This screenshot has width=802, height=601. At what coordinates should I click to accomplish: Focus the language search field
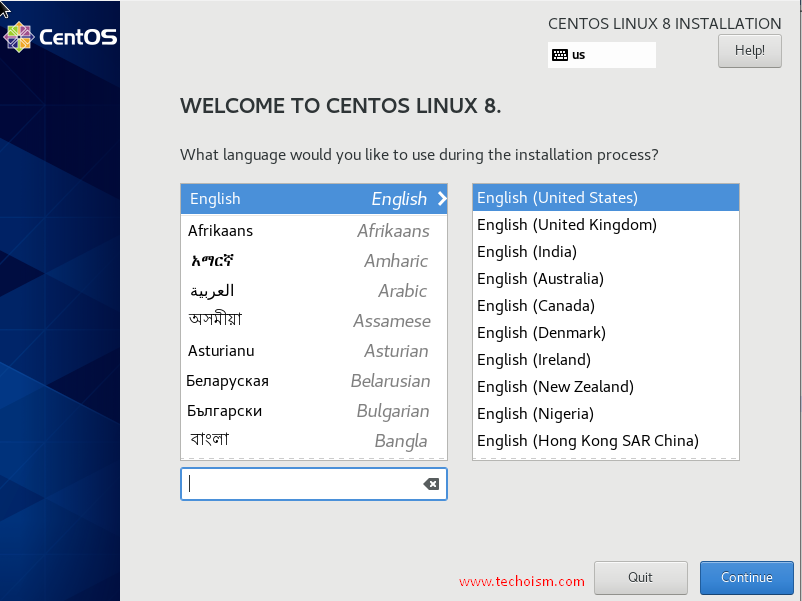(x=314, y=484)
